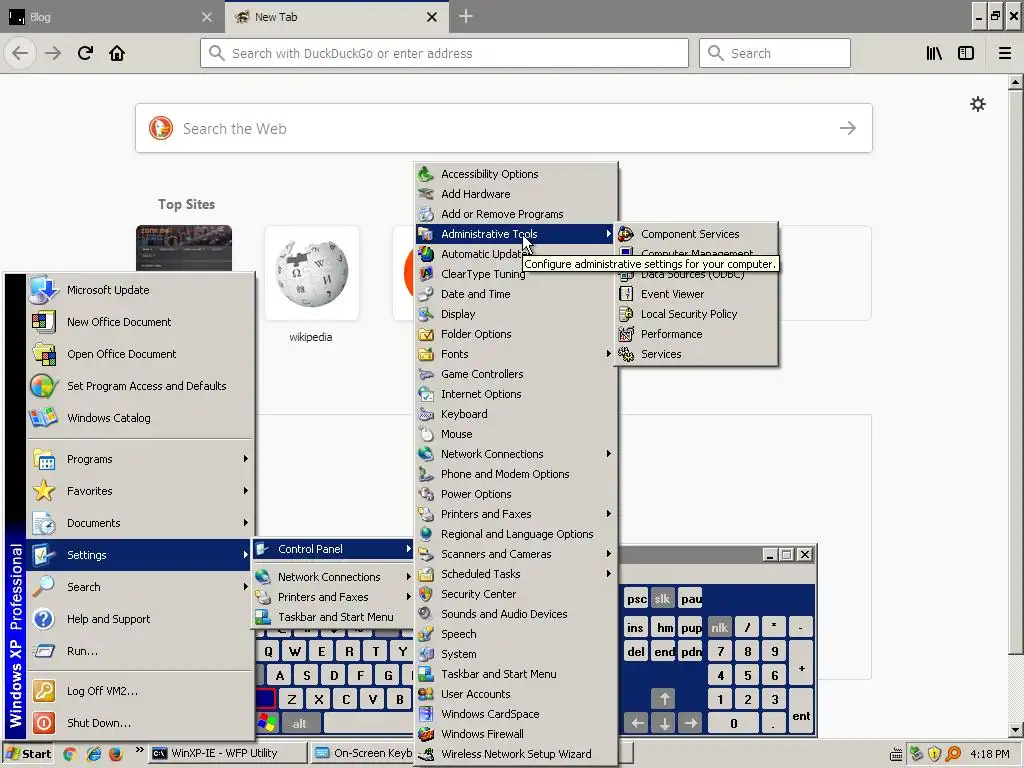Click Log Off VM2... entry
Image resolution: width=1024 pixels, height=768 pixels.
tap(140, 691)
